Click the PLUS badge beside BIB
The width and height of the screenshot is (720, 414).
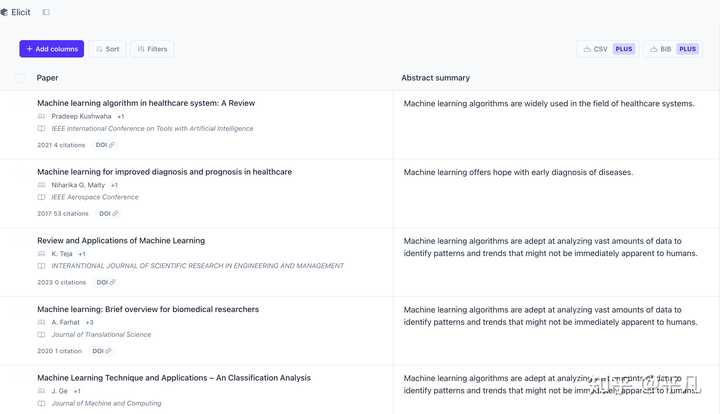pyautogui.click(x=687, y=49)
